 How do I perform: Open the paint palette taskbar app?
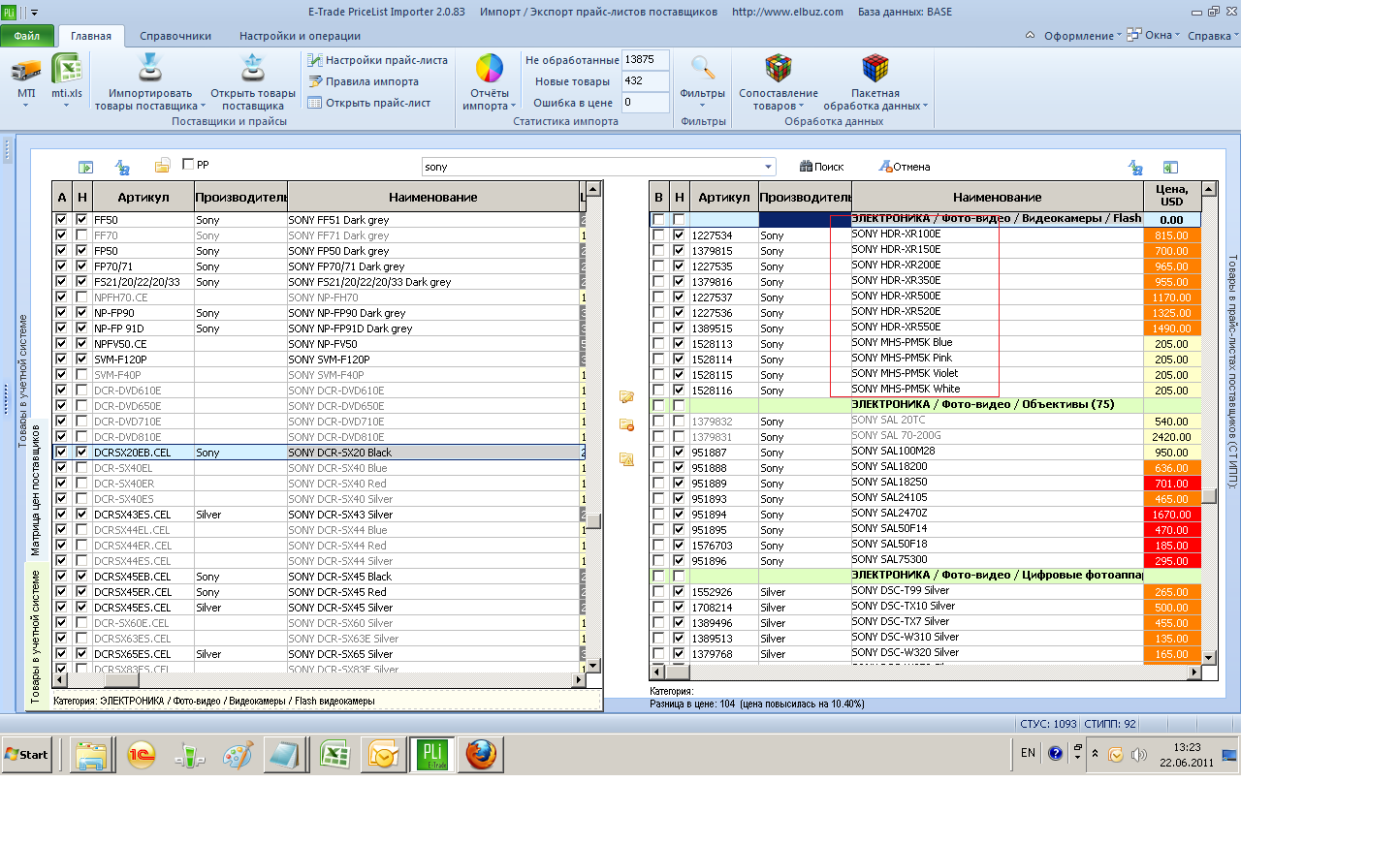(238, 754)
